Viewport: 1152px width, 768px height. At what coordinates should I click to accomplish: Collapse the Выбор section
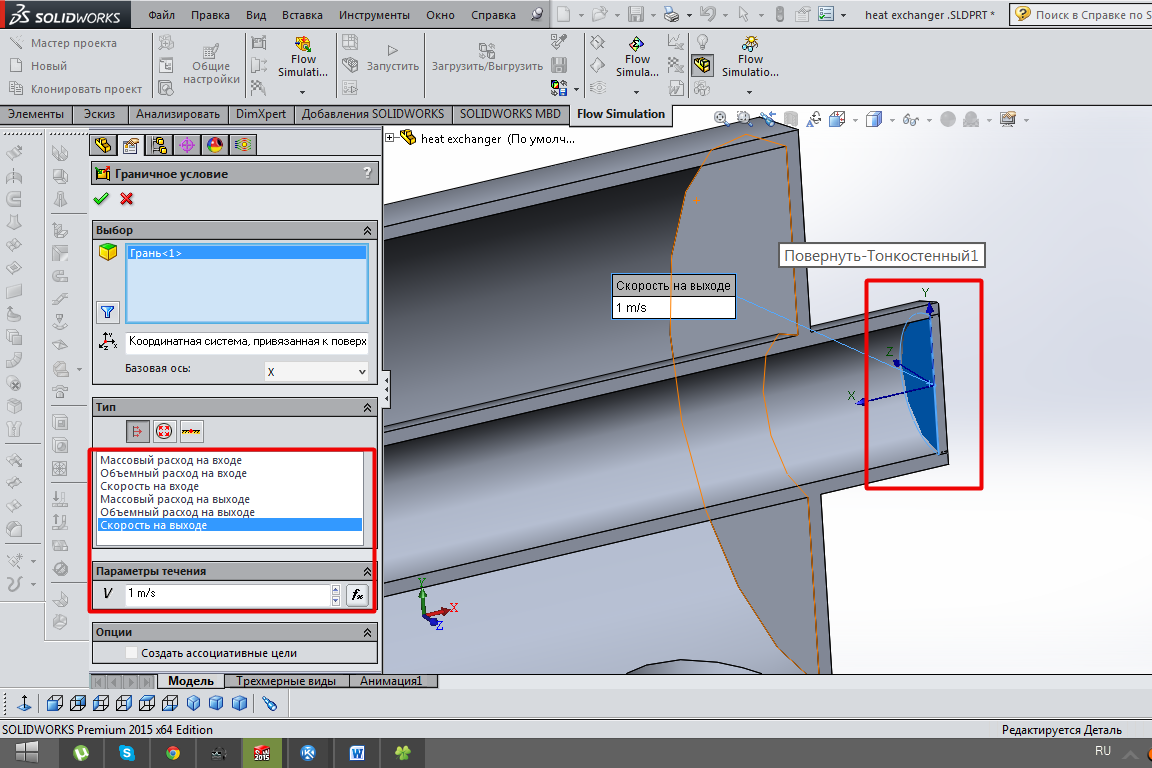point(367,230)
